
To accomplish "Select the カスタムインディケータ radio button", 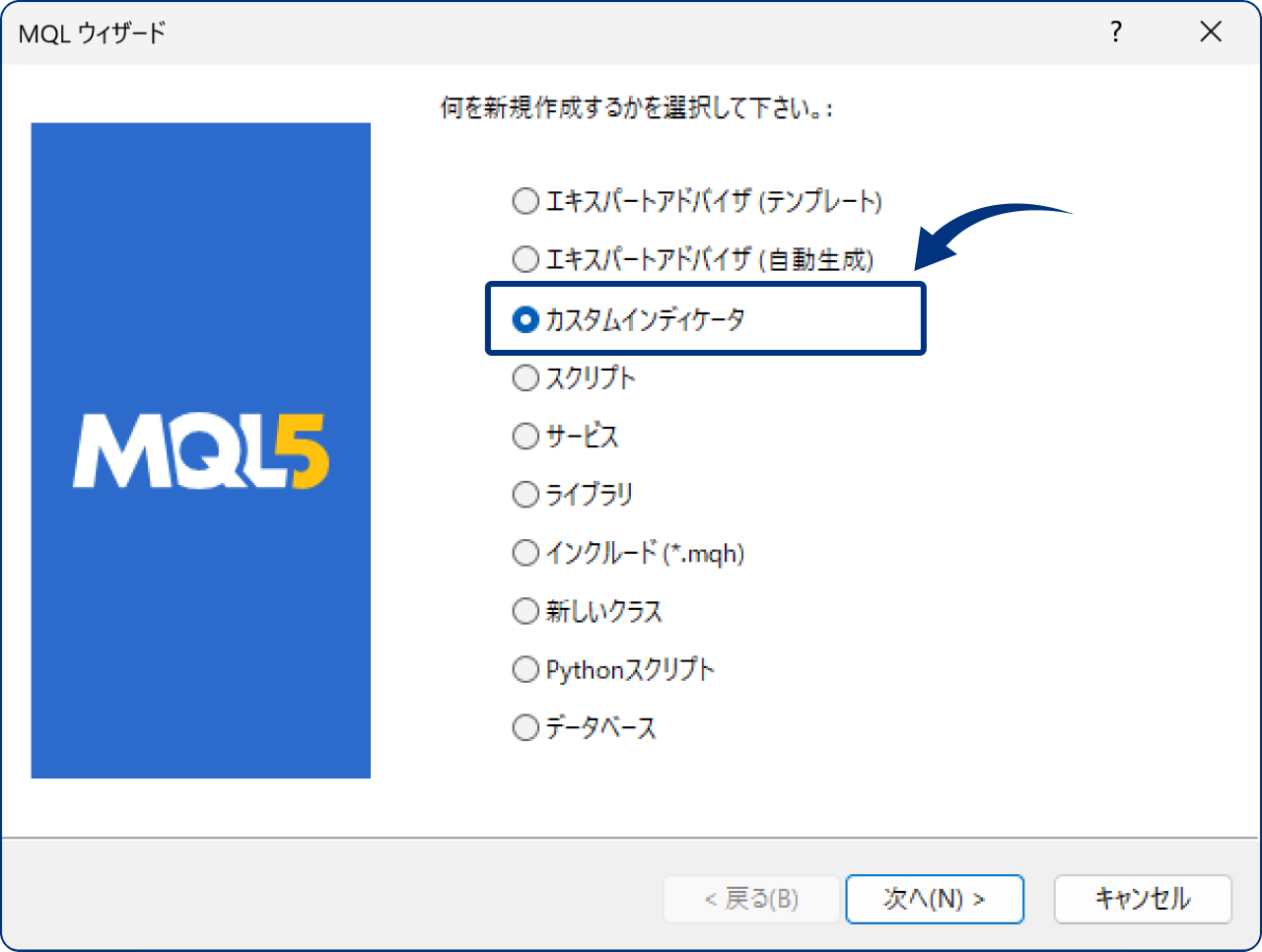I will (x=526, y=318).
